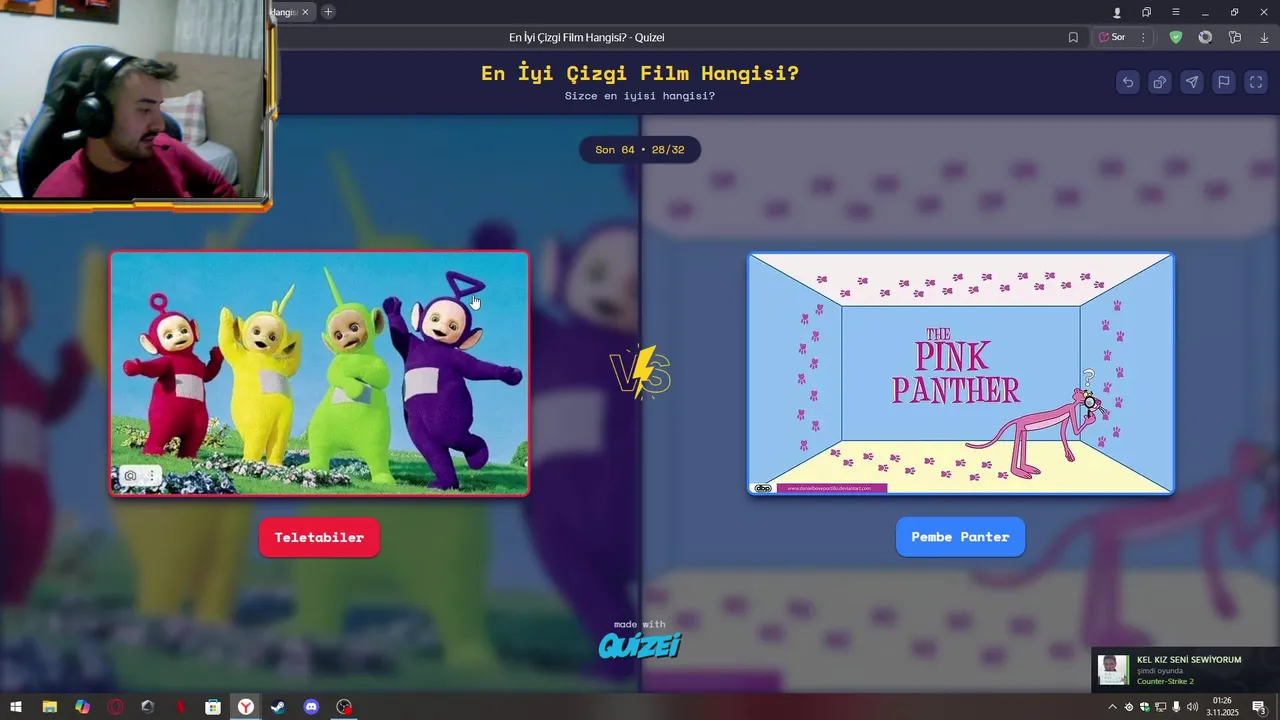Close the current browser tab
This screenshot has height=720, width=1280.
tap(305, 12)
